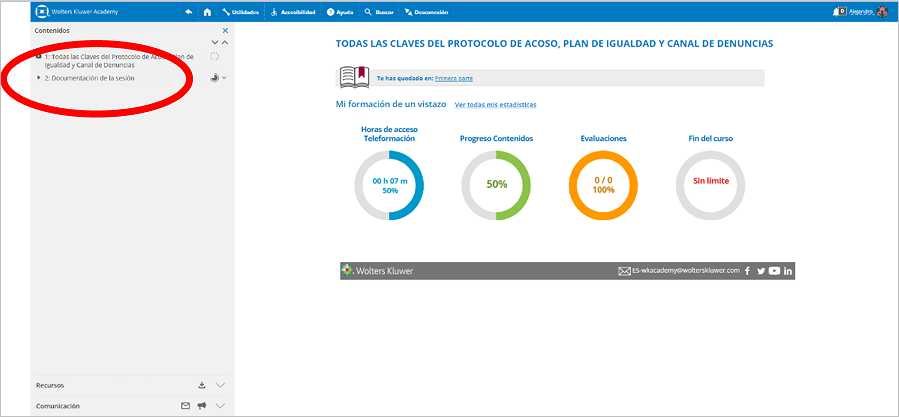Expand unit 2 triangle Documentación de la sesión

pyautogui.click(x=38, y=77)
